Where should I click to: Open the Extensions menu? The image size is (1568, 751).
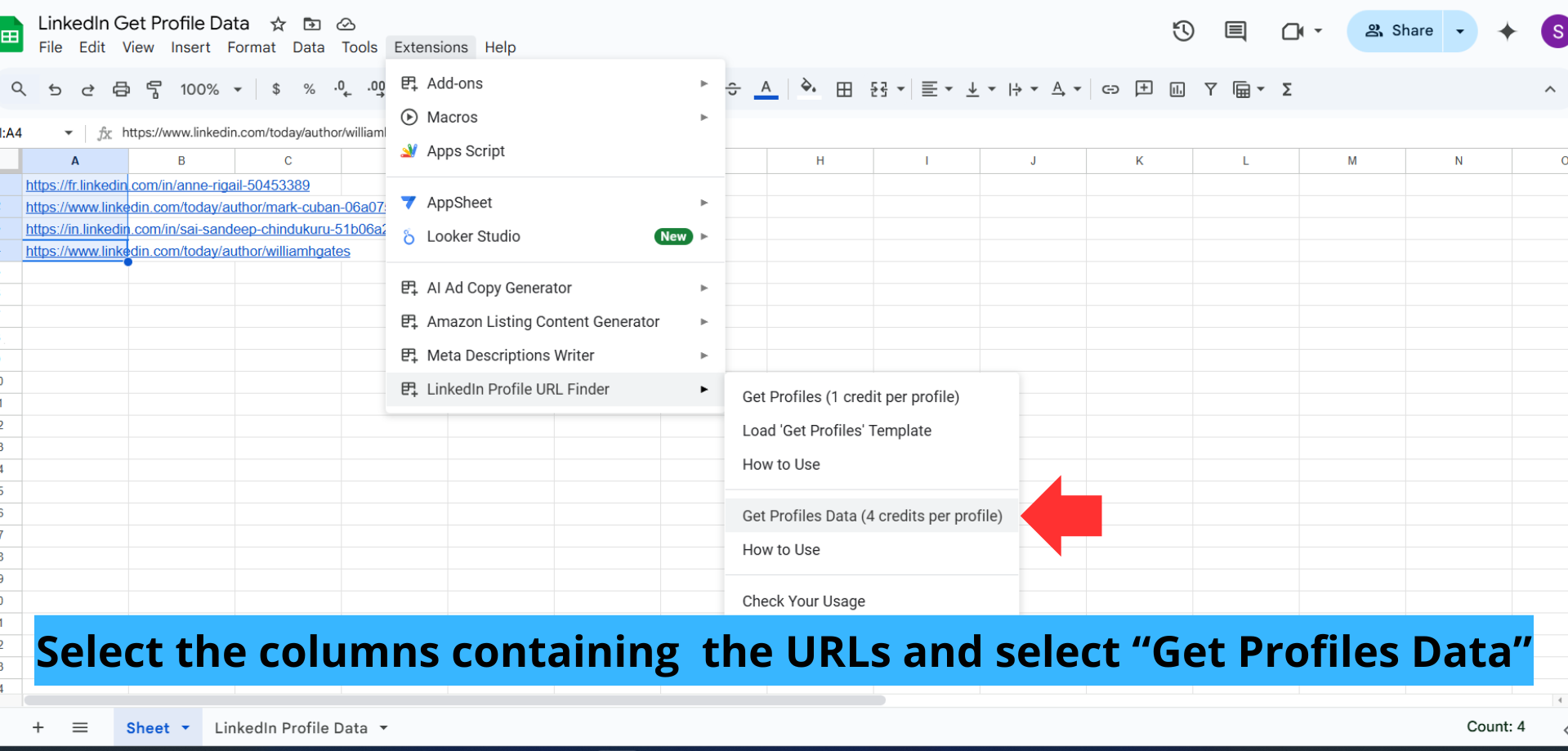coord(431,47)
